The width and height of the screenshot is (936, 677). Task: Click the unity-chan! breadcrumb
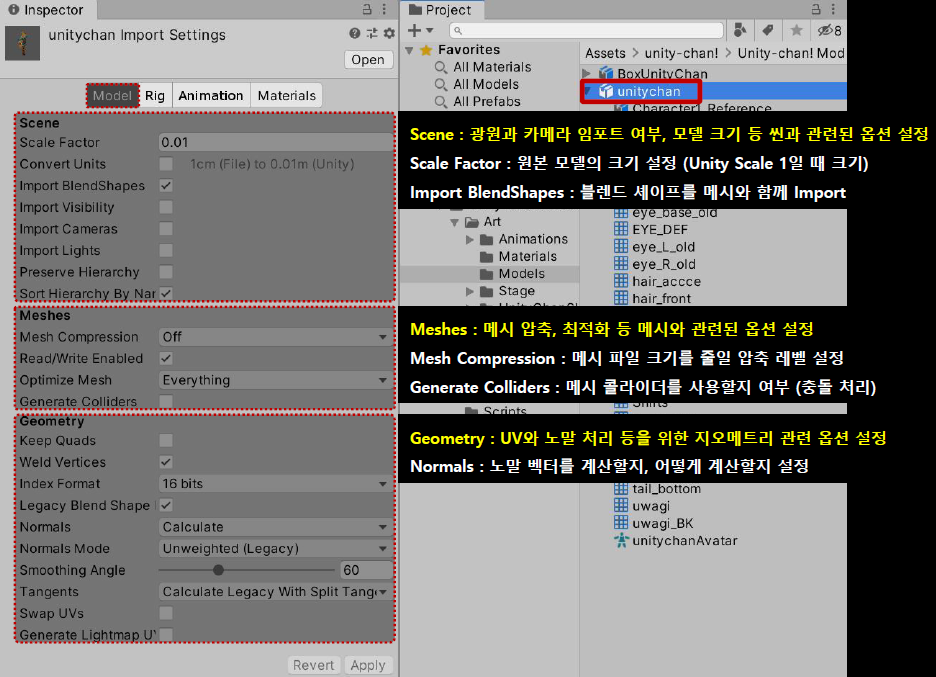(681, 53)
